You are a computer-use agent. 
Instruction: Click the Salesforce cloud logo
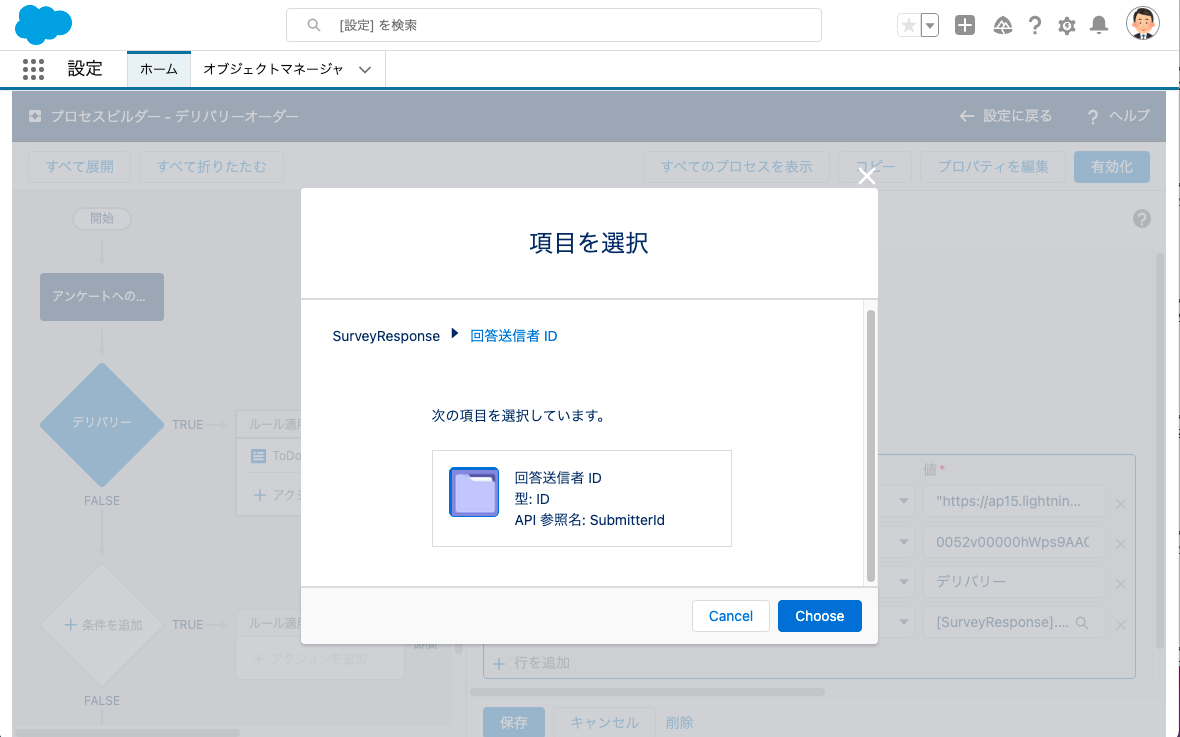point(44,25)
